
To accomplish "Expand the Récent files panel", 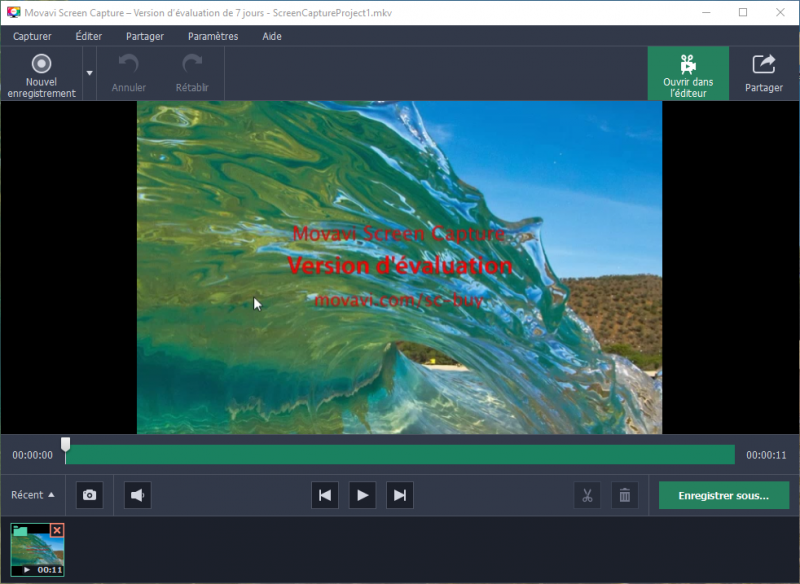I will (33, 495).
